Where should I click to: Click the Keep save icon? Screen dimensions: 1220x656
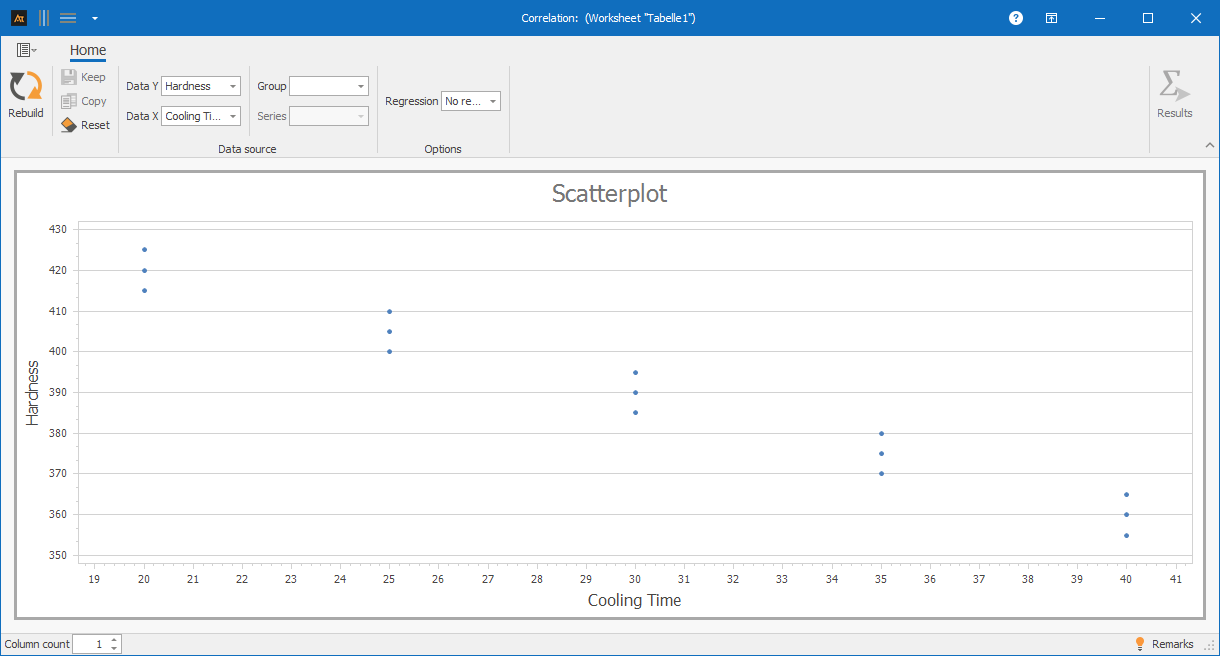click(x=69, y=77)
